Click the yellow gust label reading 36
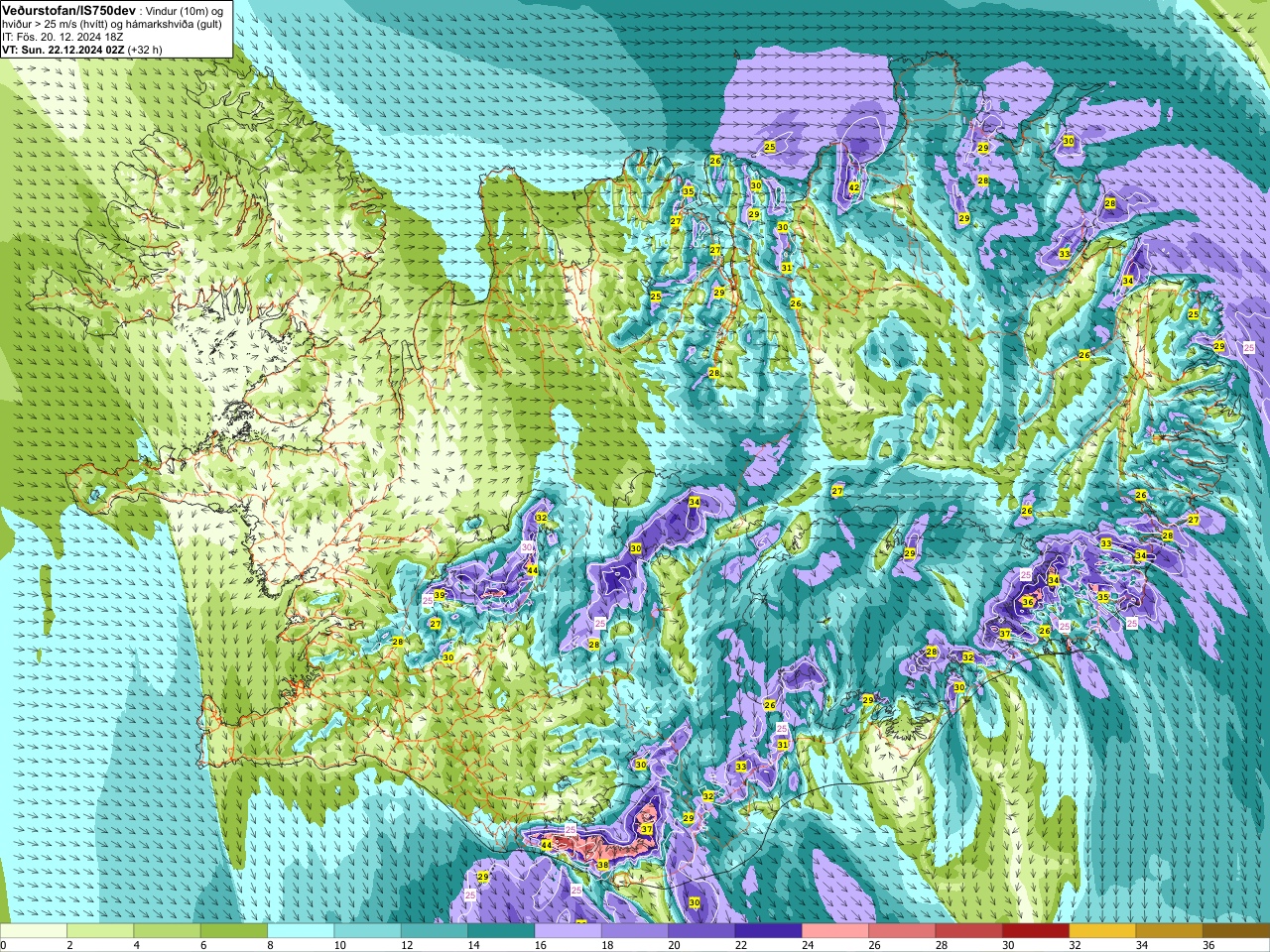The image size is (1270, 952). 1028,602
